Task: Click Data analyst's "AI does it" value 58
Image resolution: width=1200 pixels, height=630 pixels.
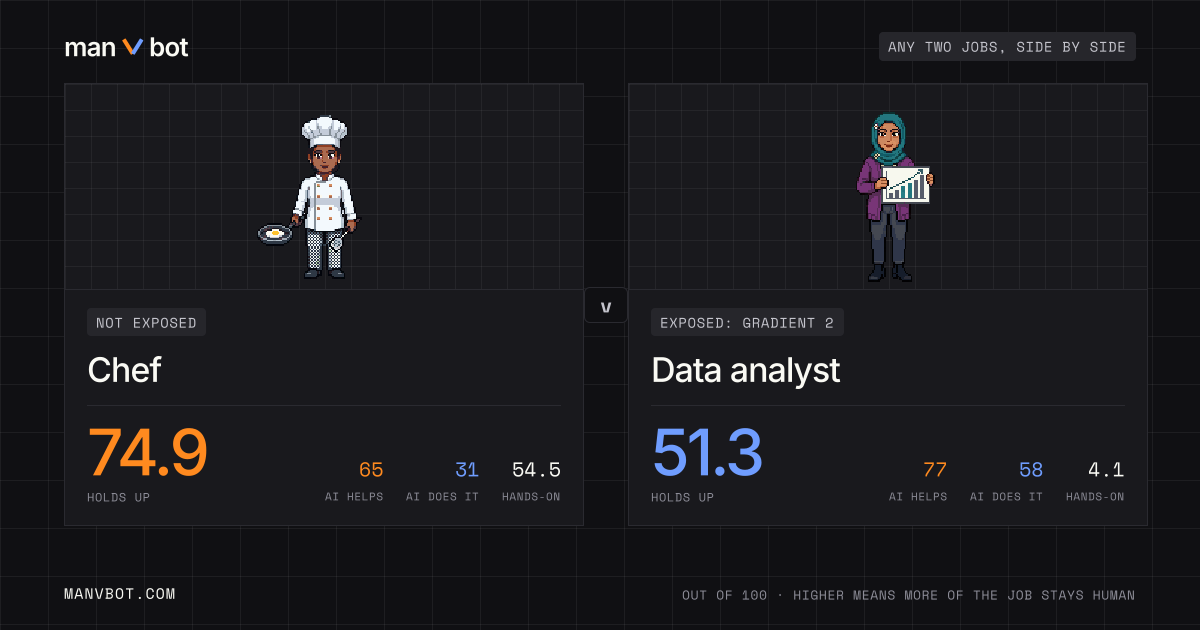Action: 1031,470
